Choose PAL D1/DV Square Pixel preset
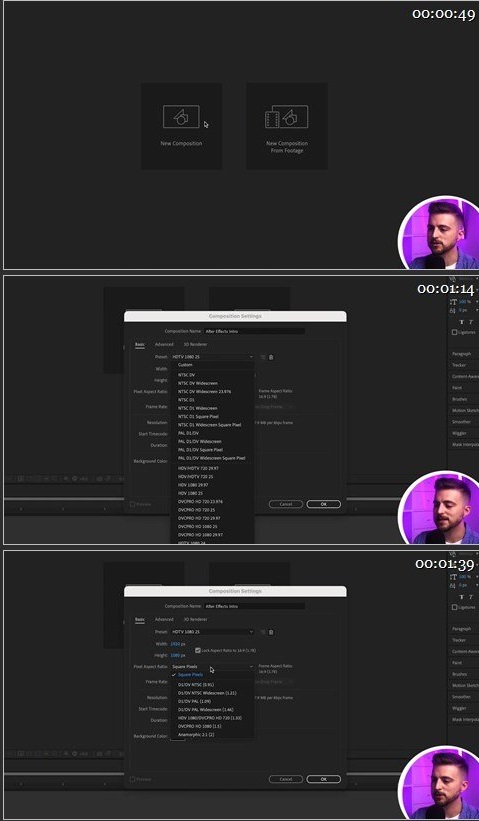 tap(200, 450)
